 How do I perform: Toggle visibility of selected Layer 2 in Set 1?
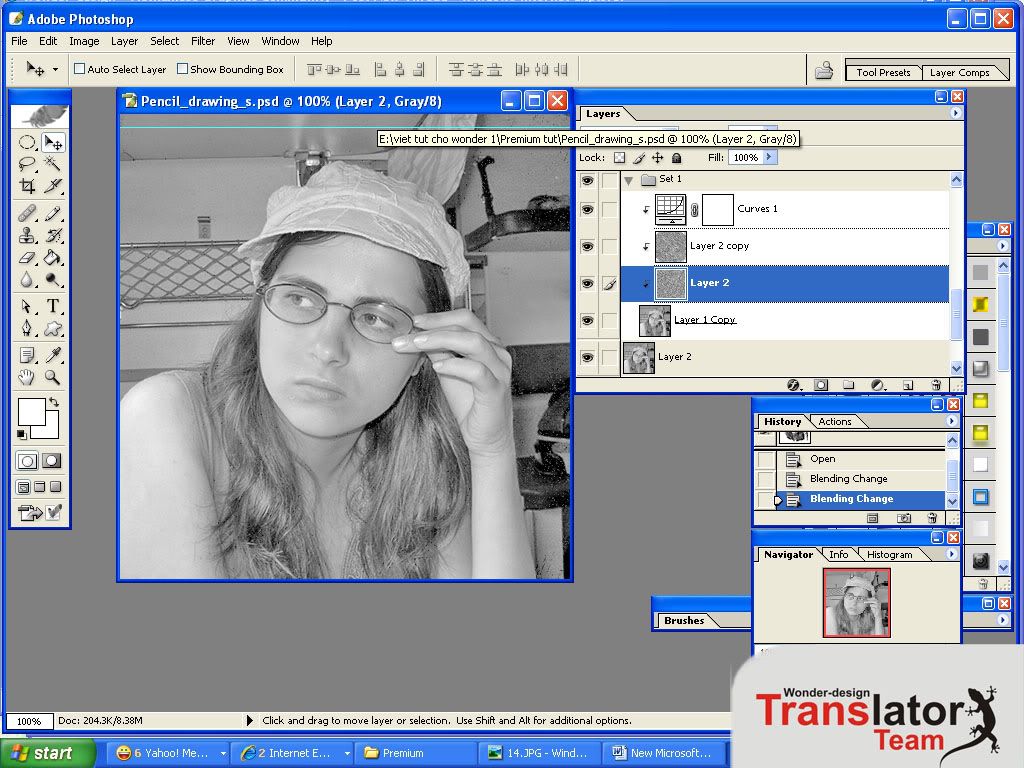(x=587, y=283)
